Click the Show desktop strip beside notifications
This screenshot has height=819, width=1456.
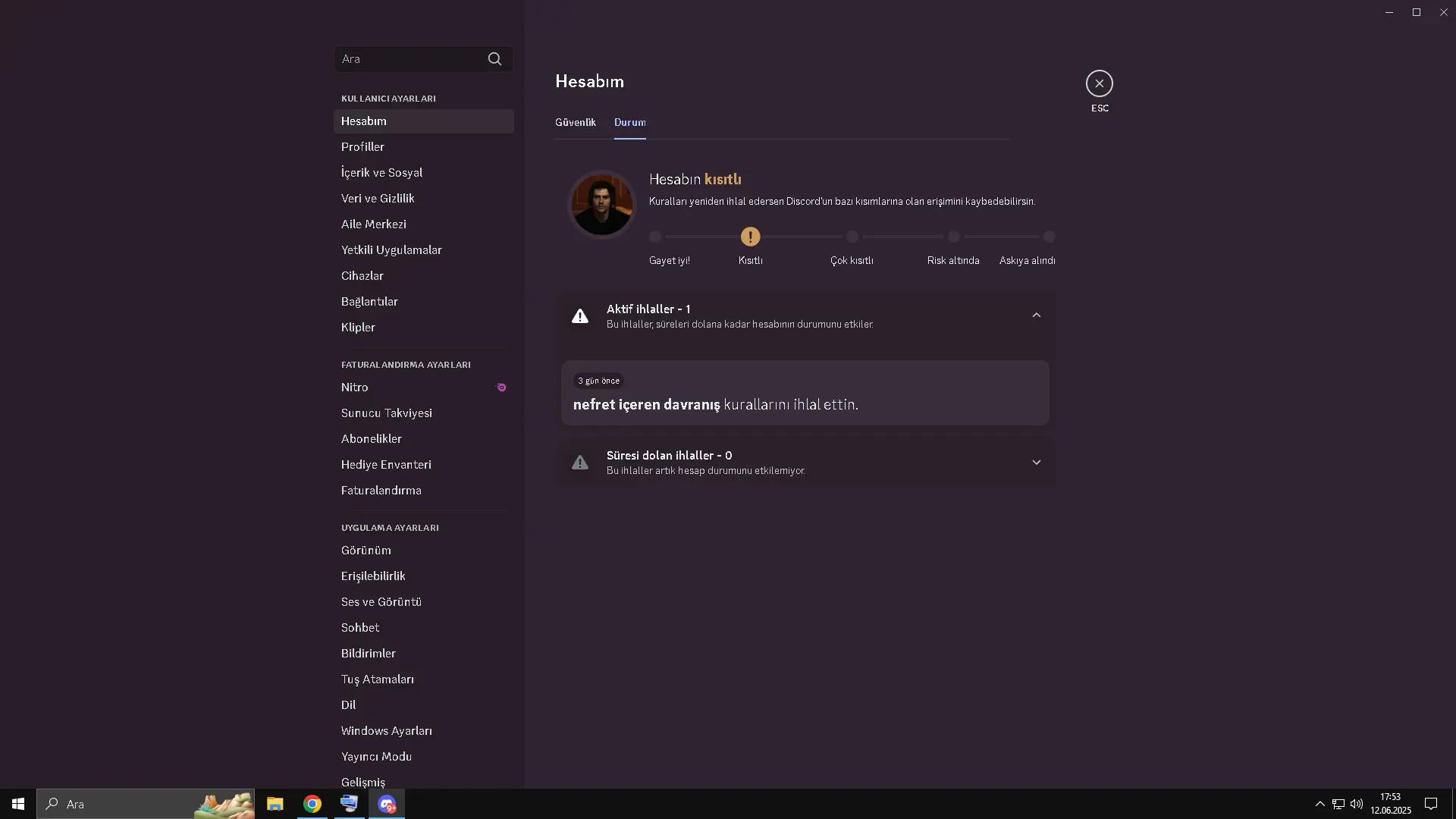(1453, 804)
